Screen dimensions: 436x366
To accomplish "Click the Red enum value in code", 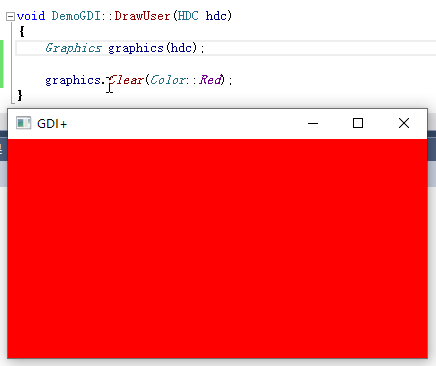I will click(210, 80).
